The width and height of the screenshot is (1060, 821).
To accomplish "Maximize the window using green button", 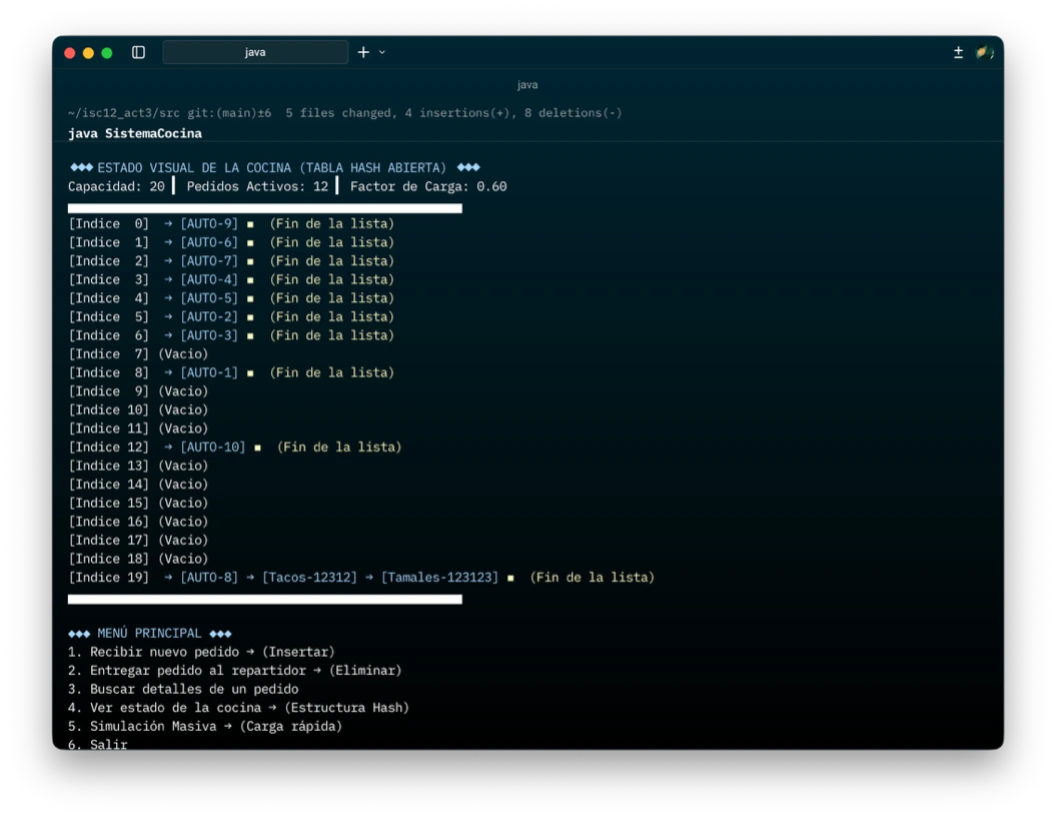I will coord(107,53).
